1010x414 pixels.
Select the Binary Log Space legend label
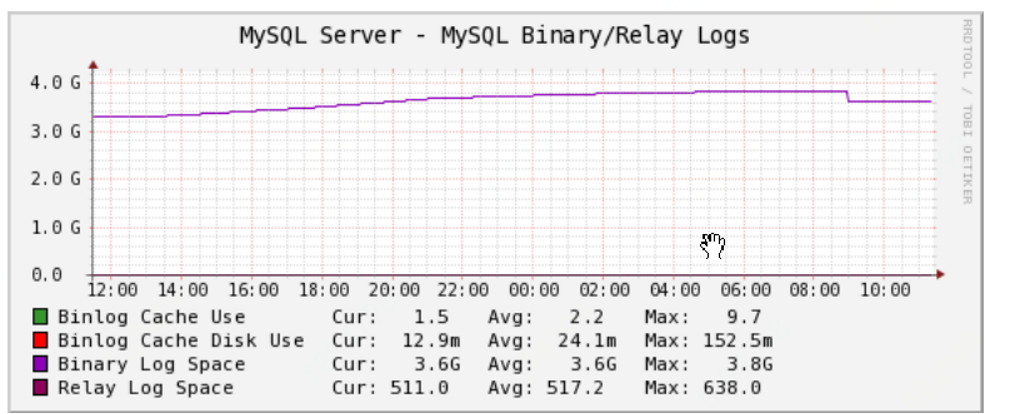[x=151, y=364]
